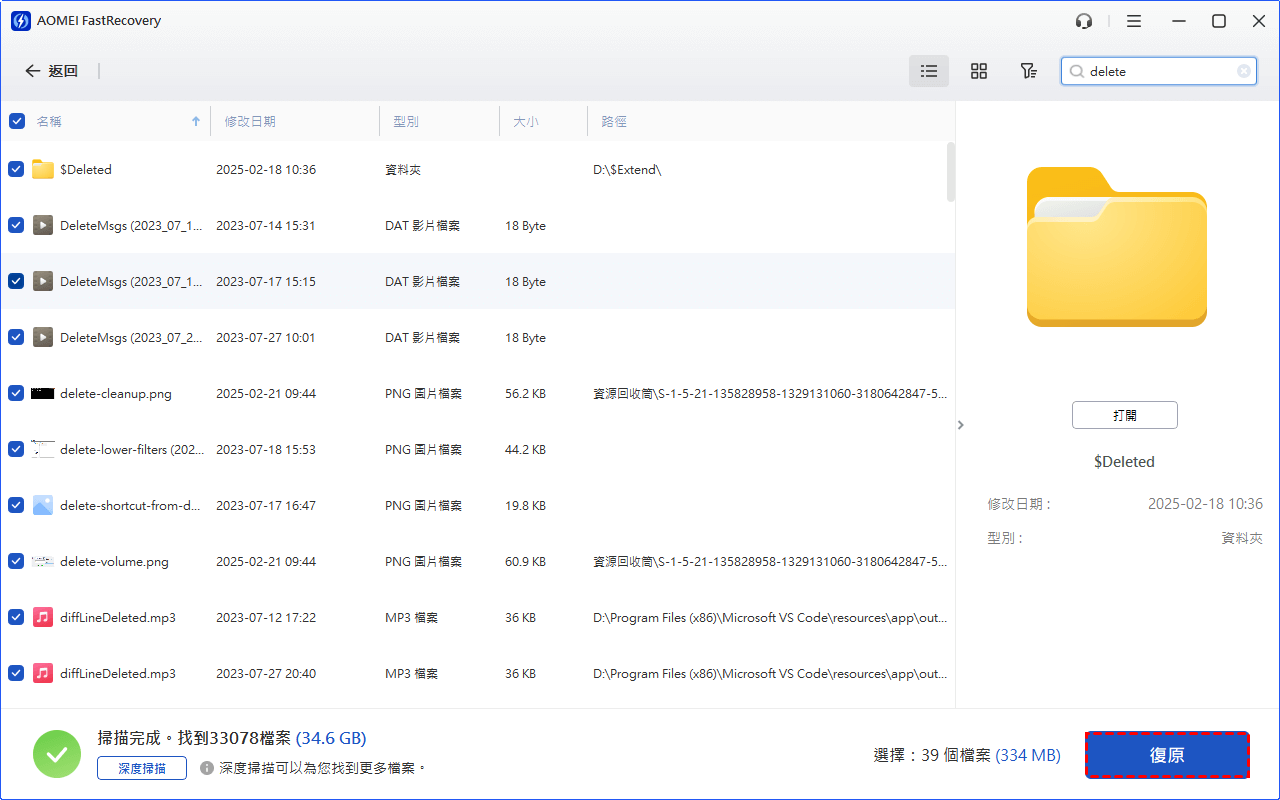
Task: Open the filter options icon
Action: tap(1028, 71)
